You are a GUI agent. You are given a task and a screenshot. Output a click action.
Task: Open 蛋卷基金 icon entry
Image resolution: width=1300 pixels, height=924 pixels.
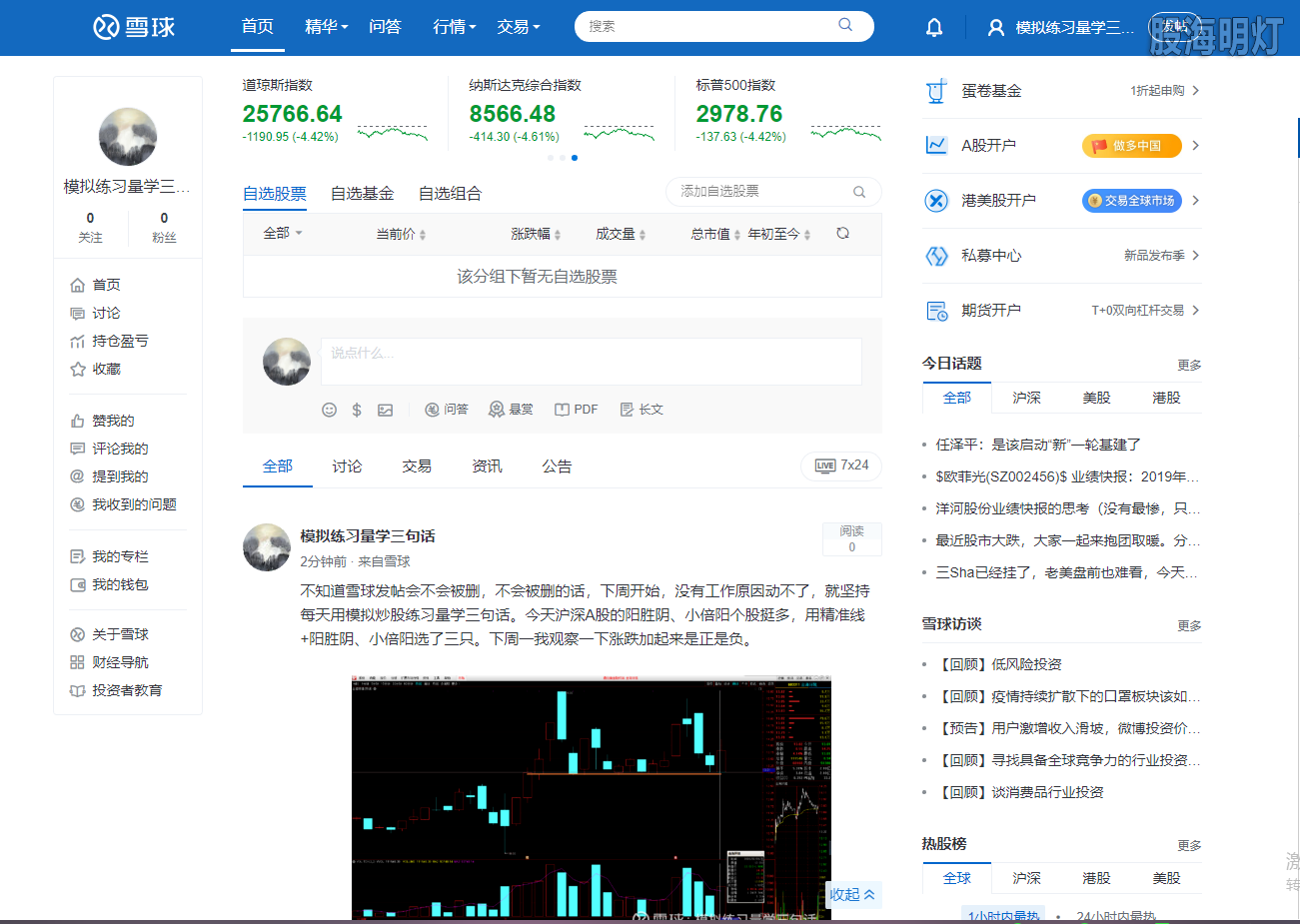click(936, 91)
